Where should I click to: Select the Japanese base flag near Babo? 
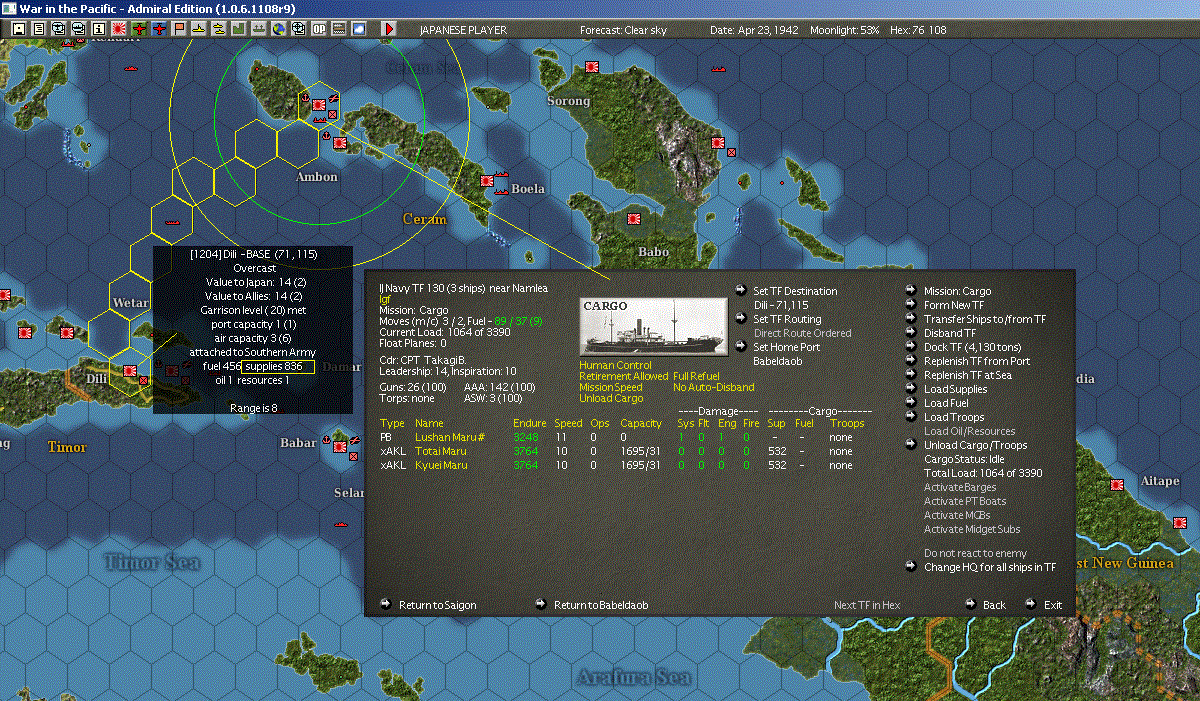point(632,217)
